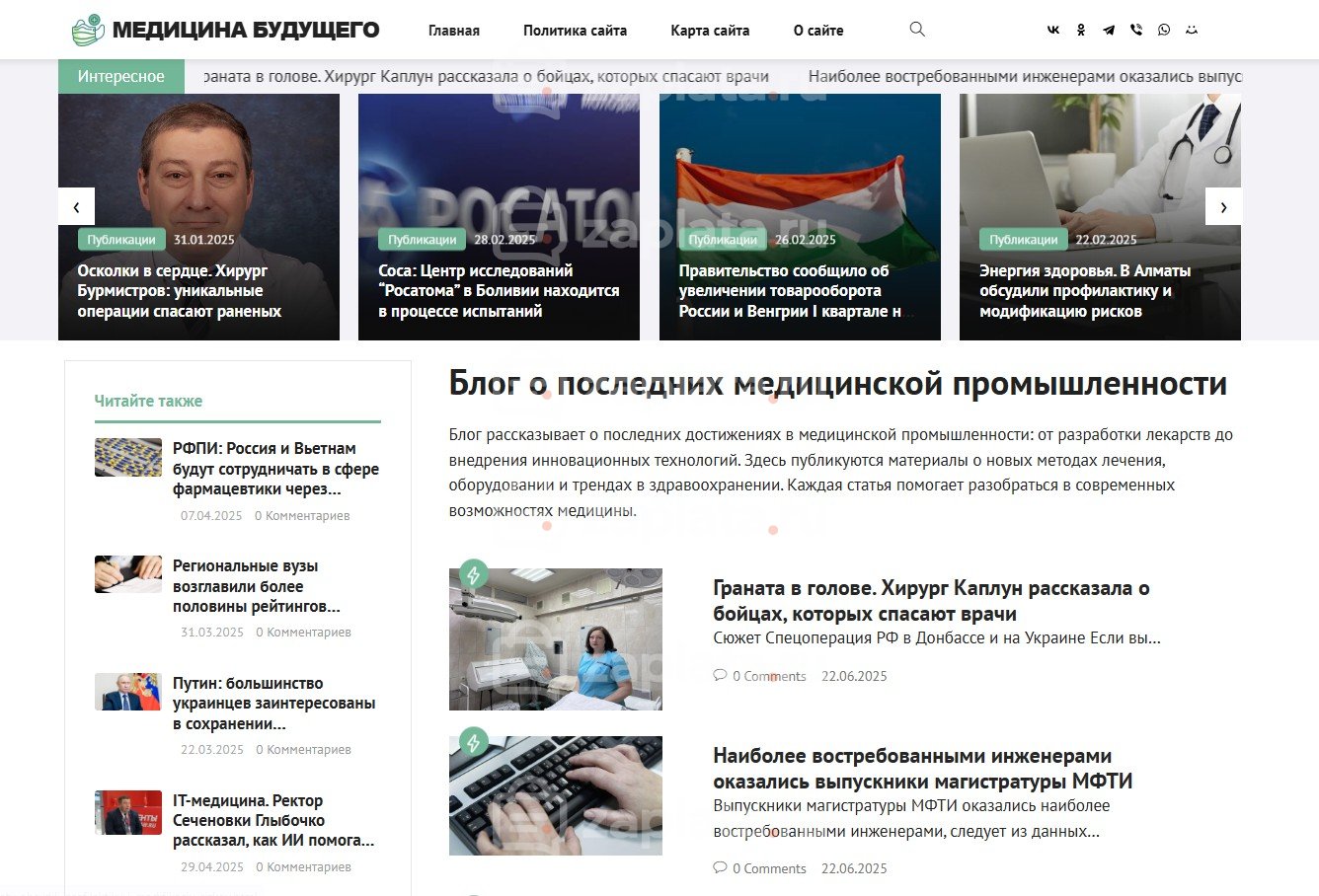The height and width of the screenshot is (896, 1319).
Task: Open the Политика сайта menu item
Action: 575,31
